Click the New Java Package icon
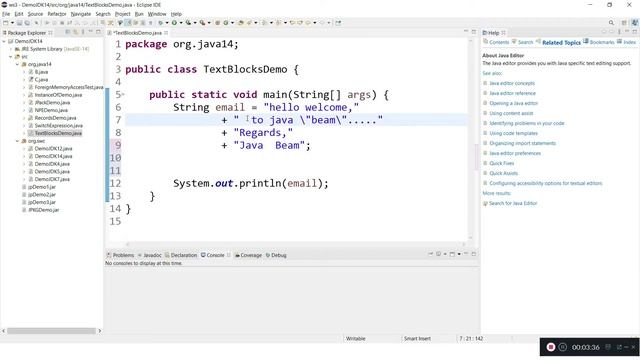Screen dimensions: 640x360 pyautogui.click(x=218, y=23)
